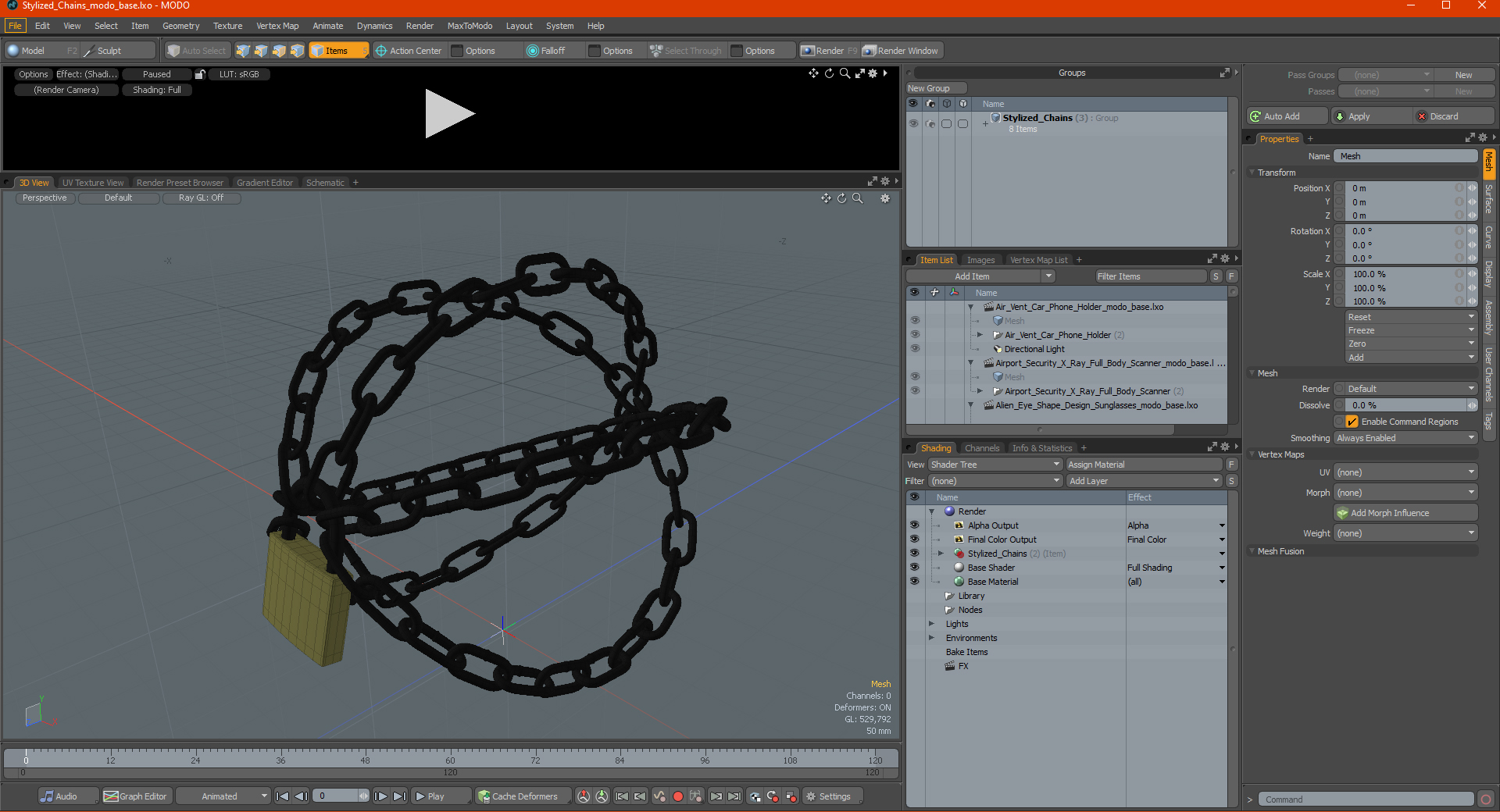Viewport: 1500px width, 812px height.
Task: Select Polygons mode cube icon in toolbar
Action: click(279, 51)
